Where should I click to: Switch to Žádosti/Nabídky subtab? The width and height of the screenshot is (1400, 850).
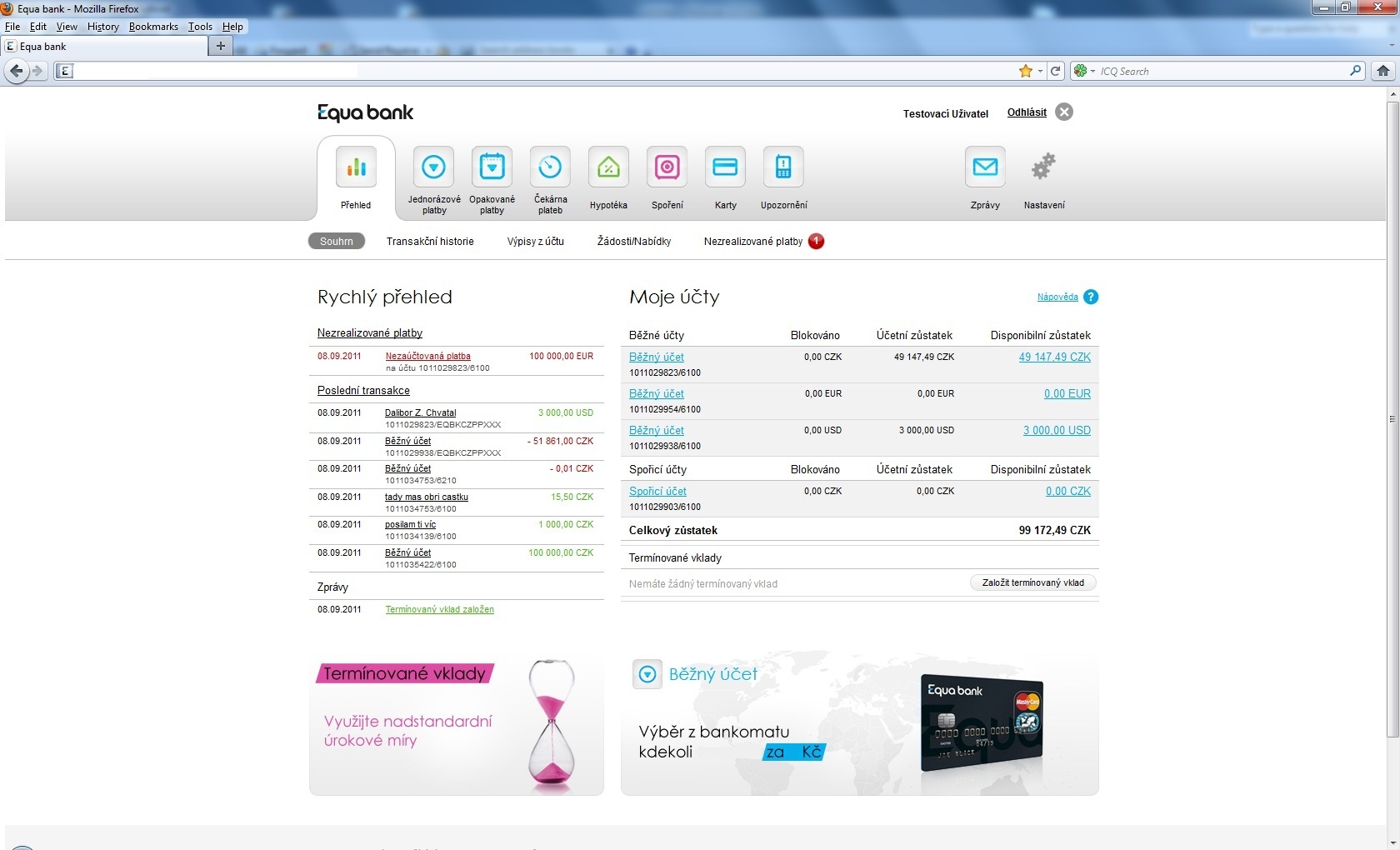pos(634,242)
